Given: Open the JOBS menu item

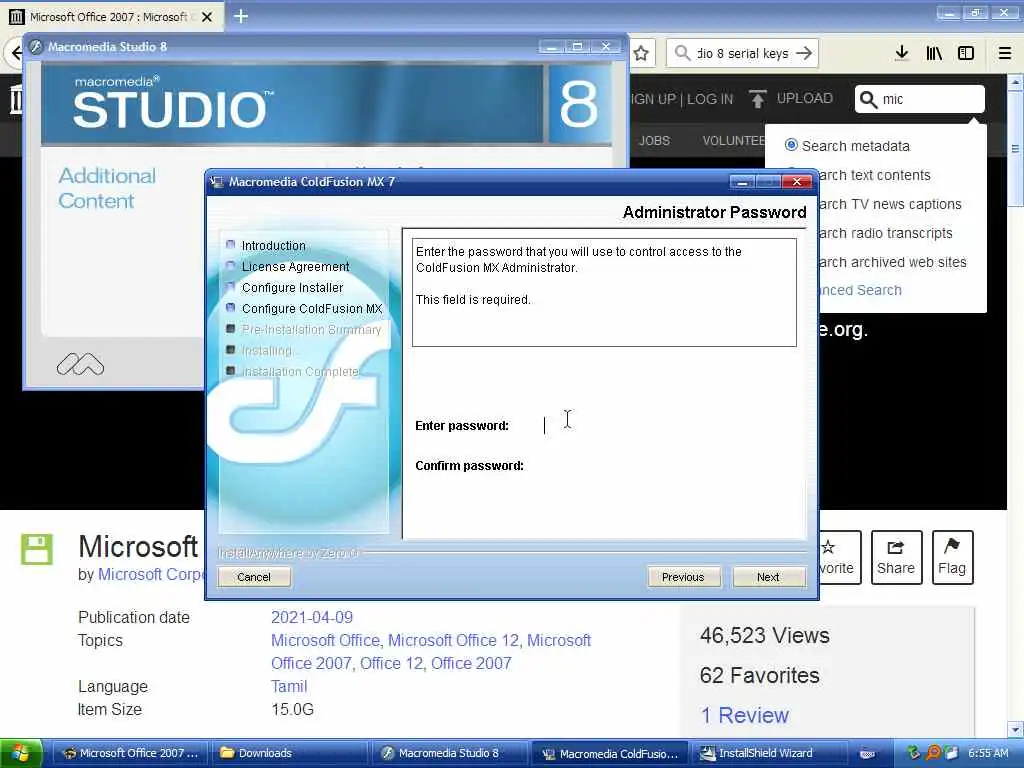Looking at the screenshot, I should 654,140.
